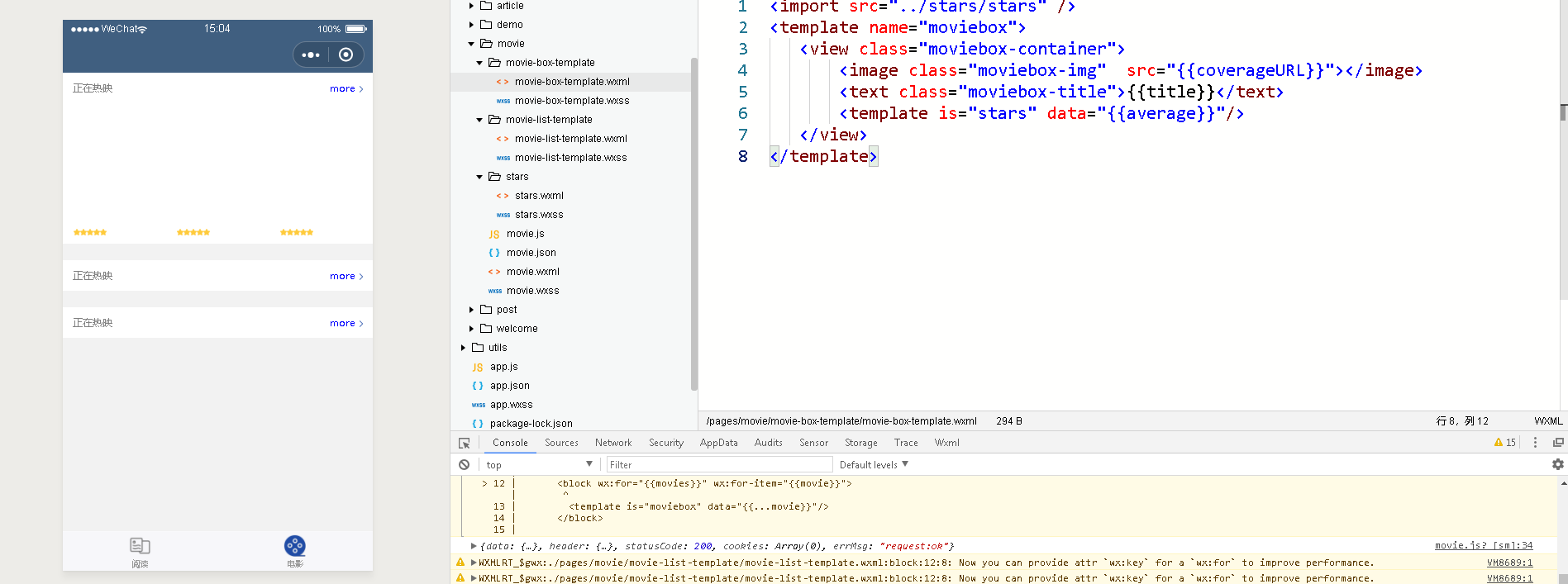
Task: Click the movie.wxml angle-bracket icon
Action: [494, 272]
